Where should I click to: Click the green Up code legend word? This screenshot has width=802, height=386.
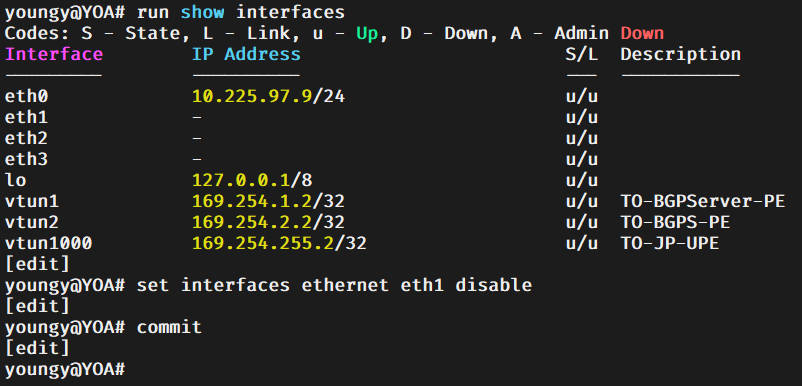coord(367,33)
